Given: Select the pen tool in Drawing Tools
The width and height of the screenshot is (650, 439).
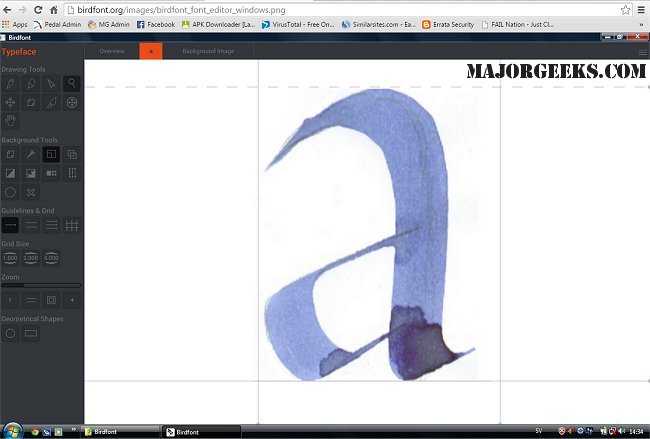Looking at the screenshot, I should click(10, 83).
